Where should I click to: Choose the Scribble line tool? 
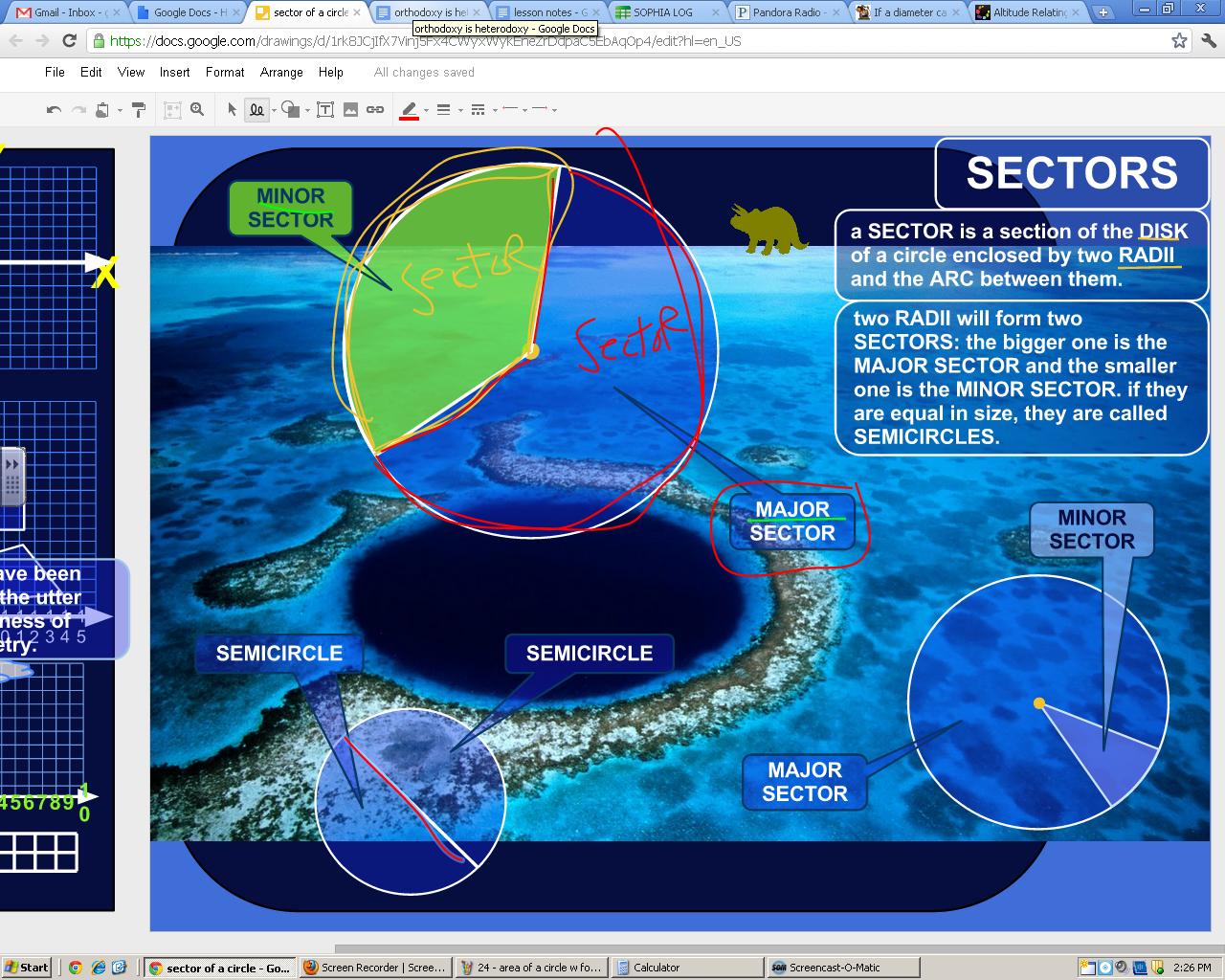256,109
